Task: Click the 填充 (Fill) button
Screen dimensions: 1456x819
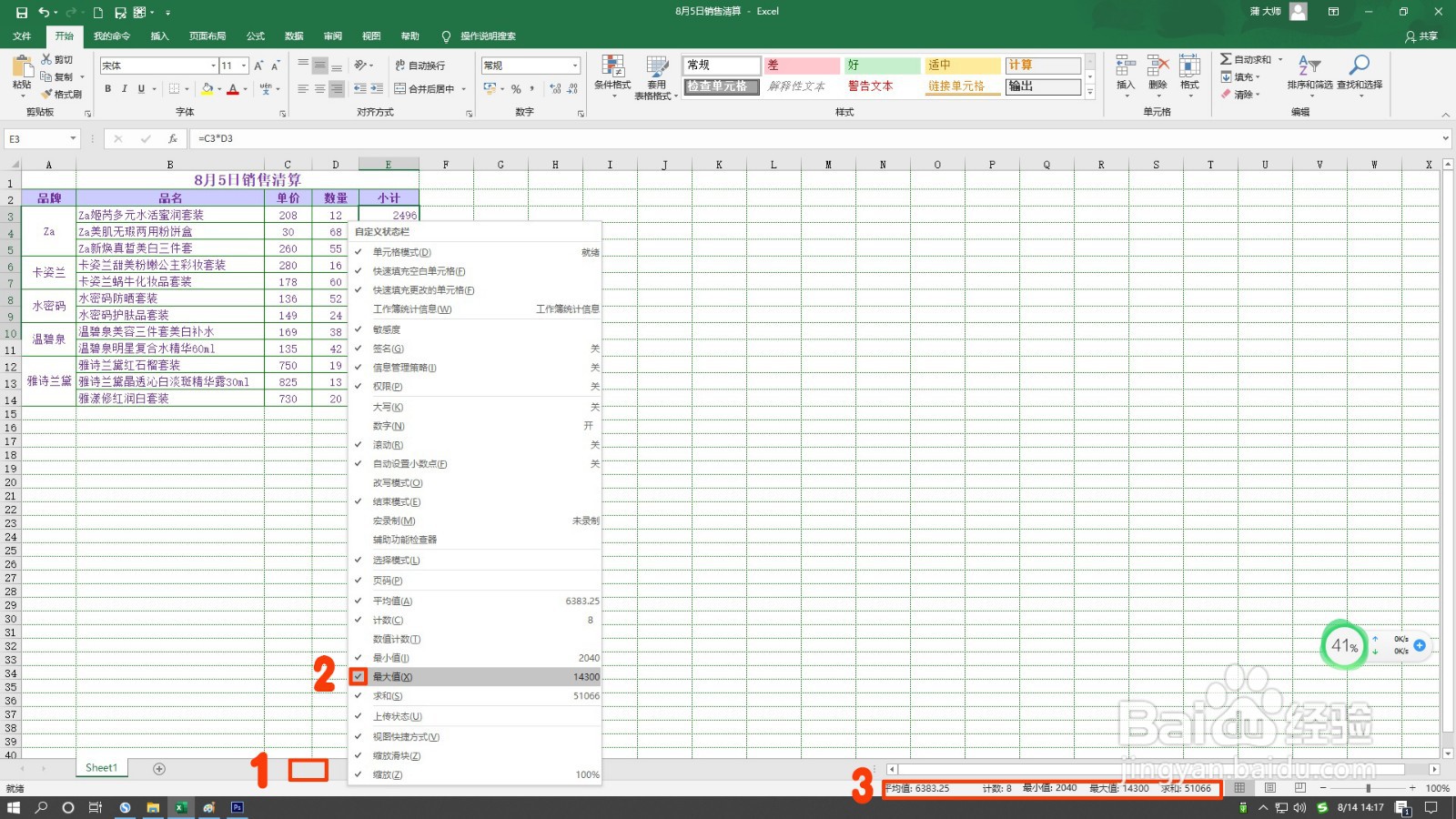Action: tap(1241, 77)
